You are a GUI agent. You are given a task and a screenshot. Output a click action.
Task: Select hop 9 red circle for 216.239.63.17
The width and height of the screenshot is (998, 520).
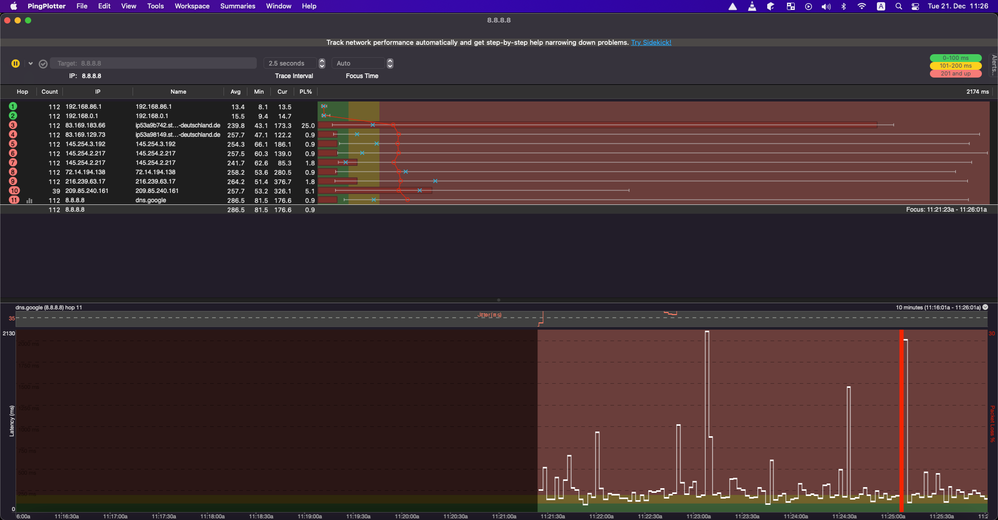point(13,181)
